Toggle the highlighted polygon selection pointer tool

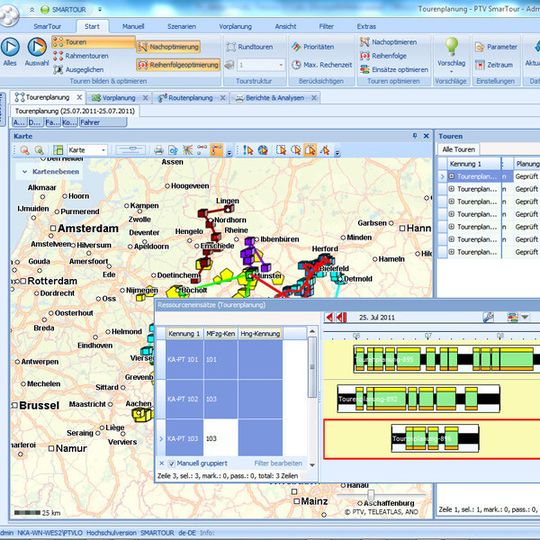[310, 150]
